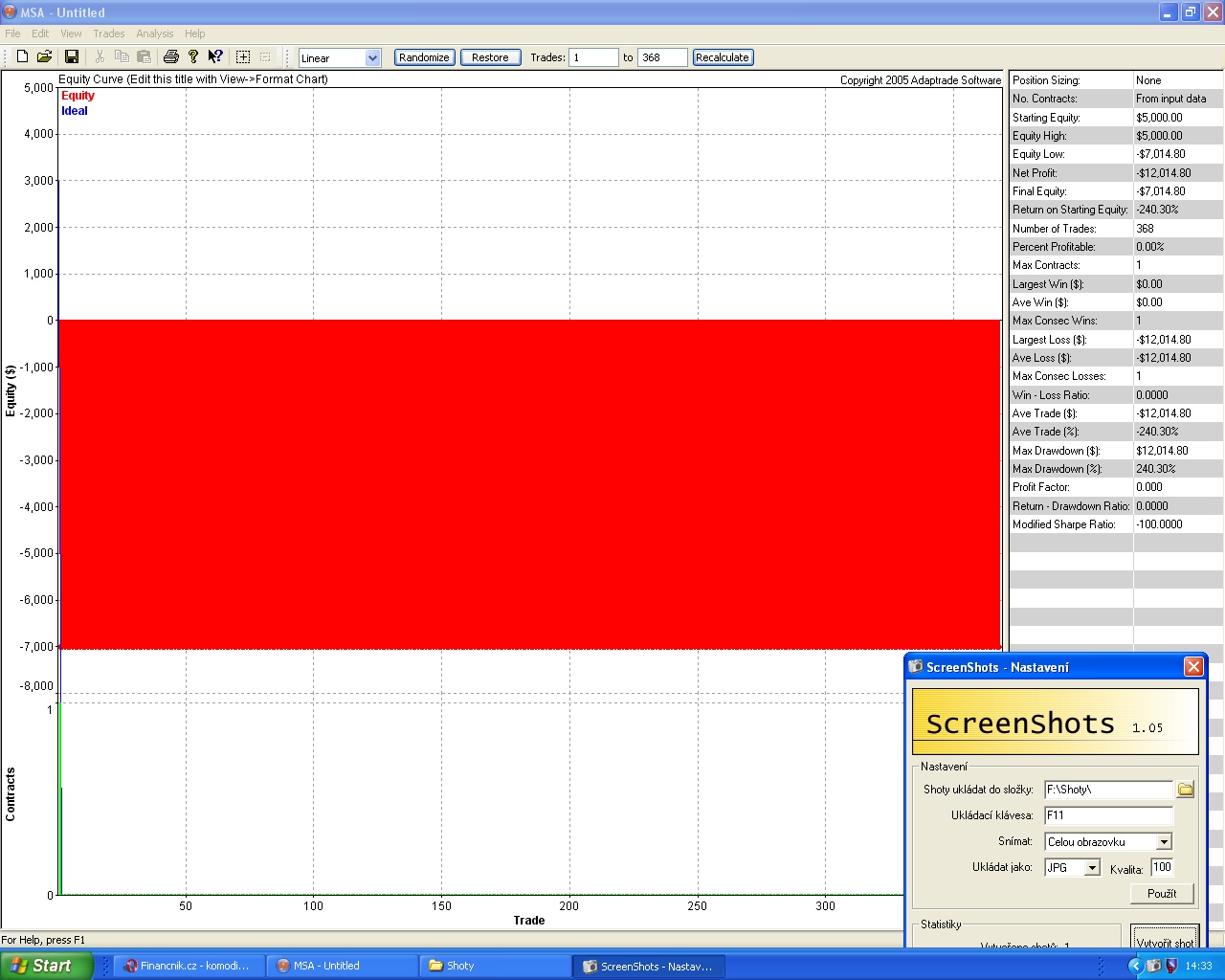The width and height of the screenshot is (1225, 980).
Task: Click the Max Drawdown ($) row label
Action: 1057,451
